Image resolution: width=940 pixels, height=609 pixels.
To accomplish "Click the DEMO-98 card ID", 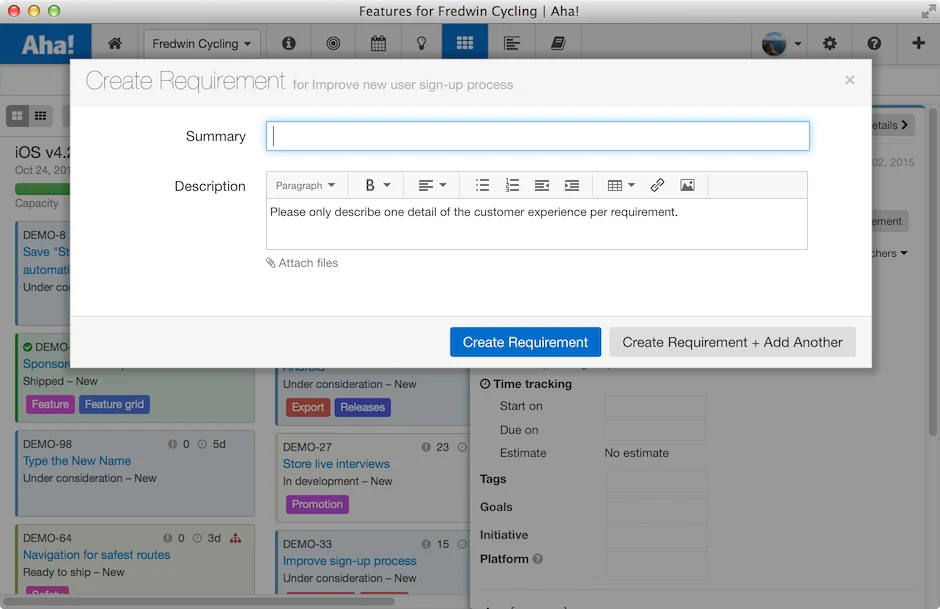I will pyautogui.click(x=47, y=444).
